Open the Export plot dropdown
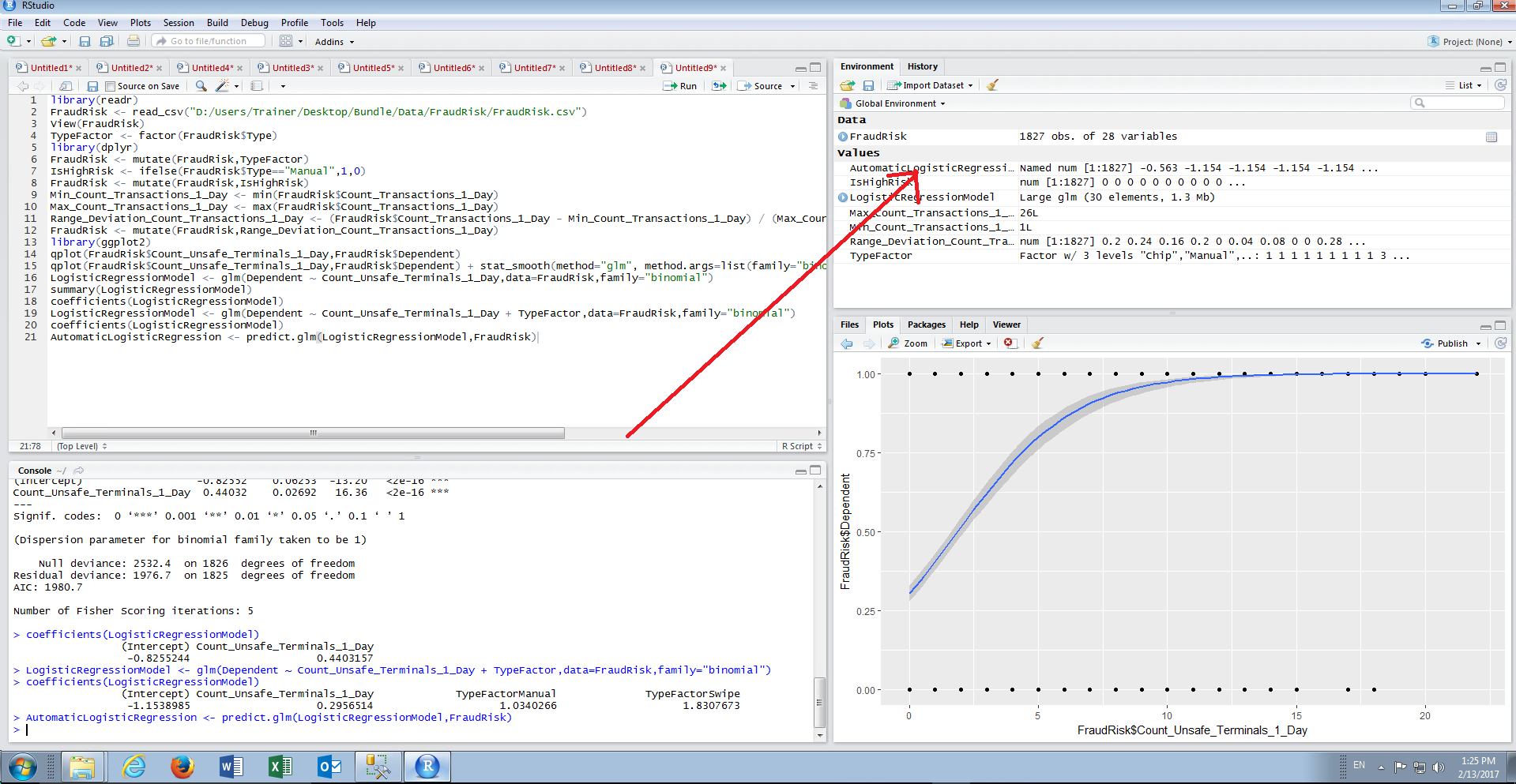The image size is (1516, 784). (966, 343)
